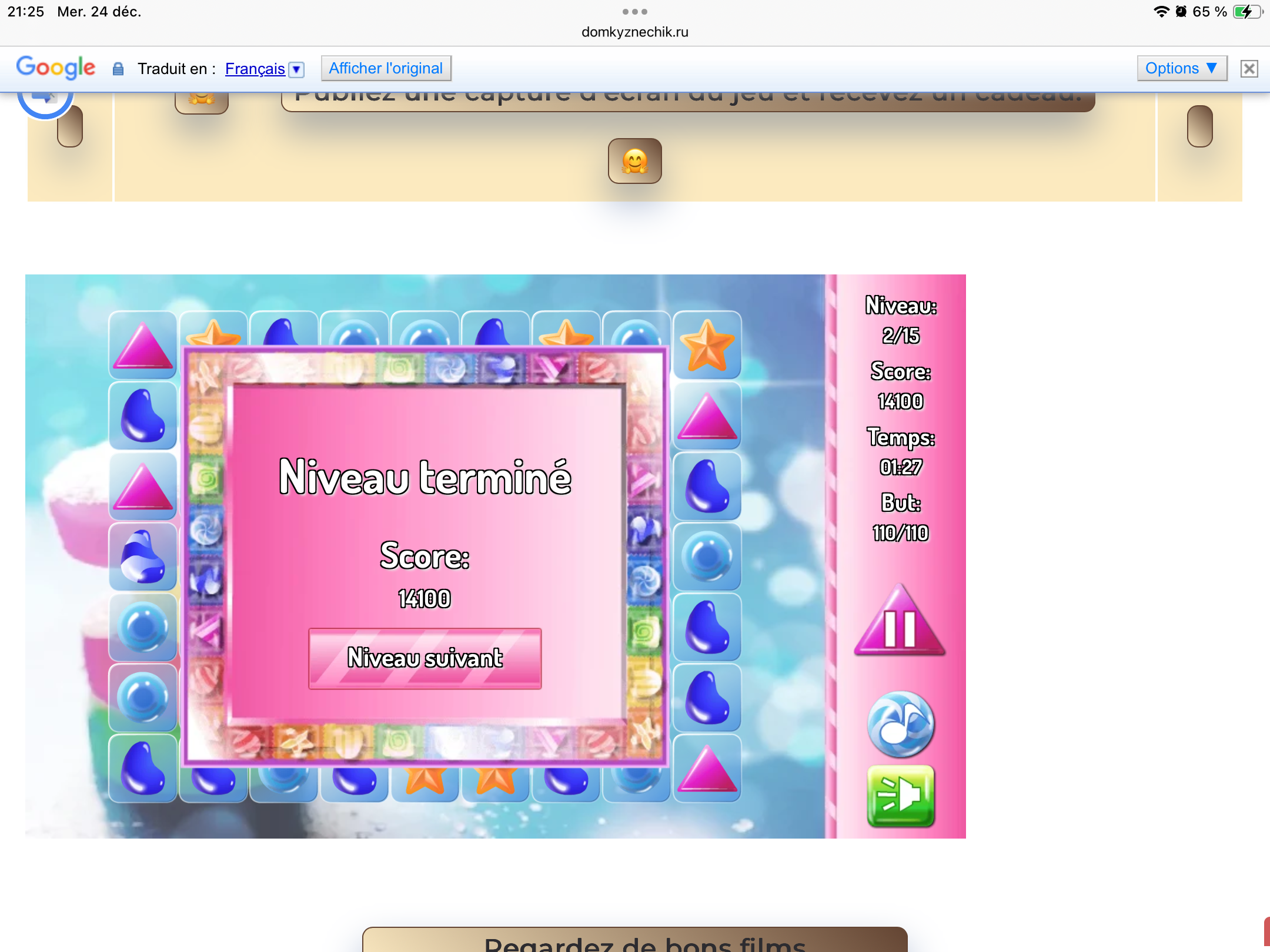Tap the hugging face emoji button

634,161
